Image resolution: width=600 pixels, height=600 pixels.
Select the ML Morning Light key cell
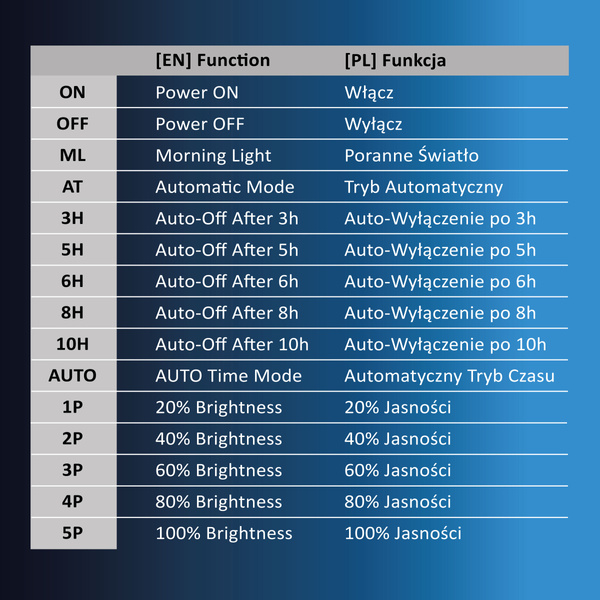click(73, 155)
